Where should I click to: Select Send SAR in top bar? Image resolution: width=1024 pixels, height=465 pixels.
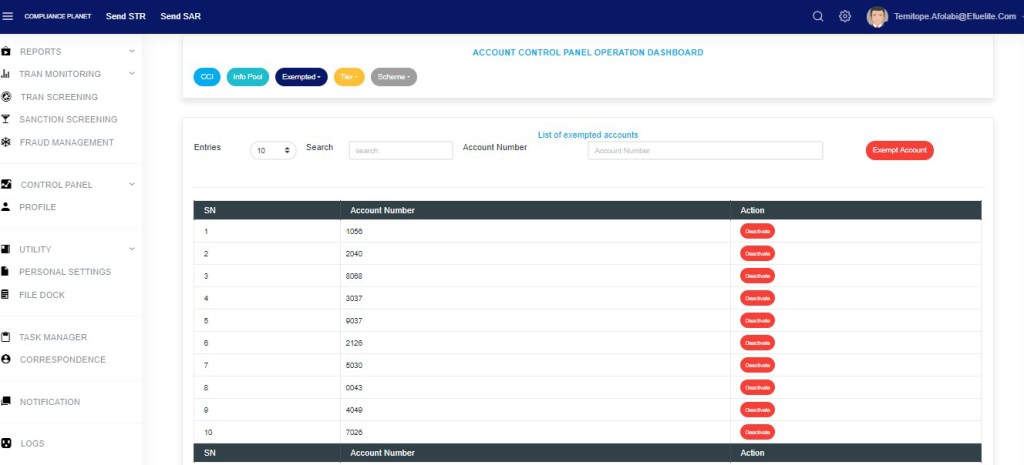[x=180, y=16]
